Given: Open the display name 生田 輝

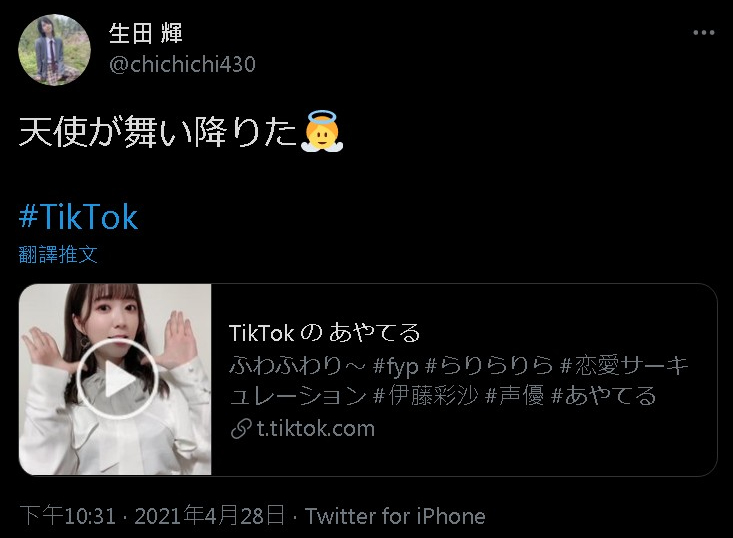Looking at the screenshot, I should click(x=145, y=34).
